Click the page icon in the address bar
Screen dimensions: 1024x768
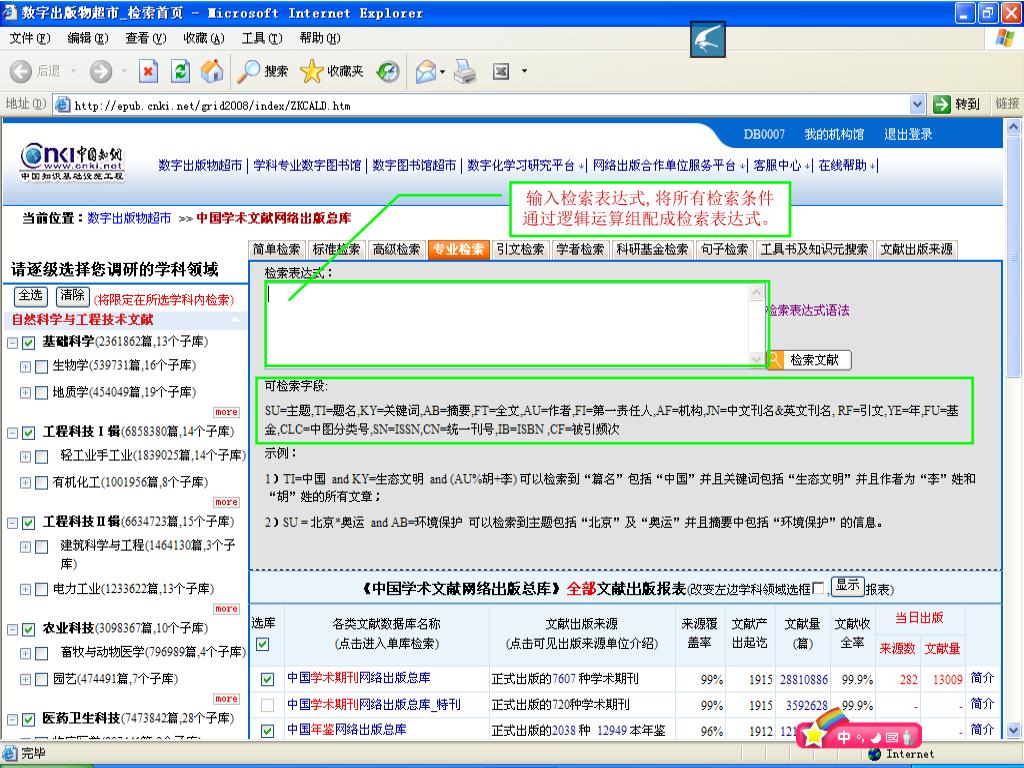[63, 104]
